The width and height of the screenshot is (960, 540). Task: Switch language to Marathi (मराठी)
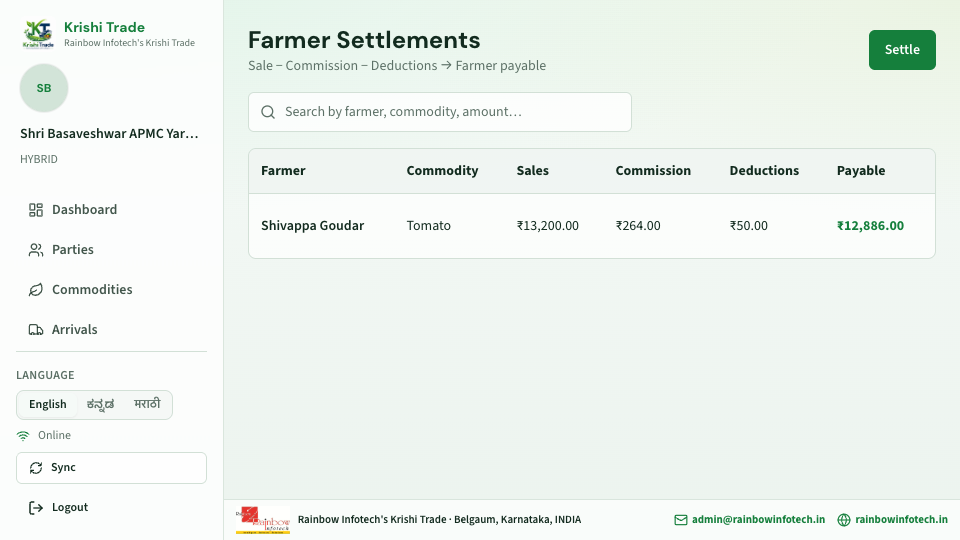[x=147, y=405]
